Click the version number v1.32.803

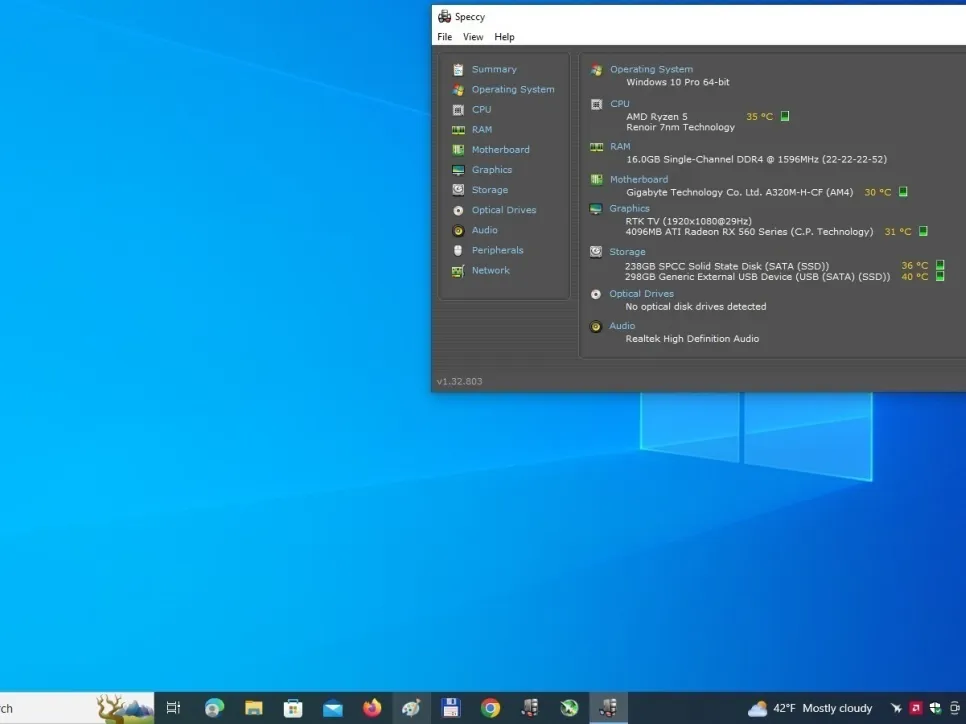tap(459, 381)
